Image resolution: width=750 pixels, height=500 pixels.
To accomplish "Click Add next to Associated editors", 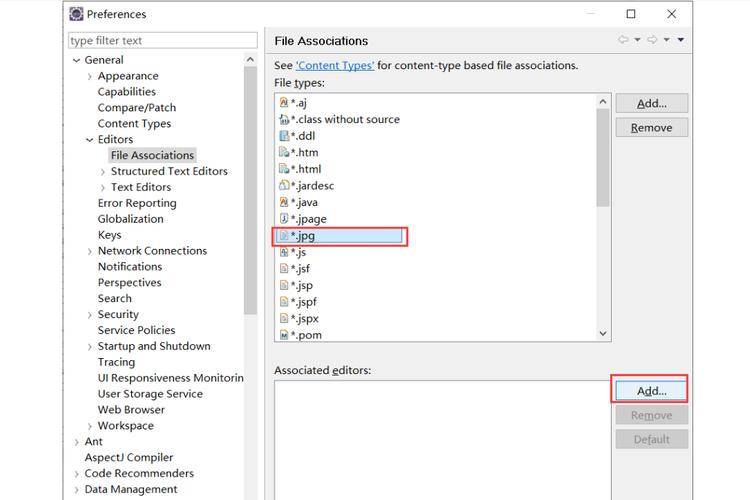I will pyautogui.click(x=651, y=391).
